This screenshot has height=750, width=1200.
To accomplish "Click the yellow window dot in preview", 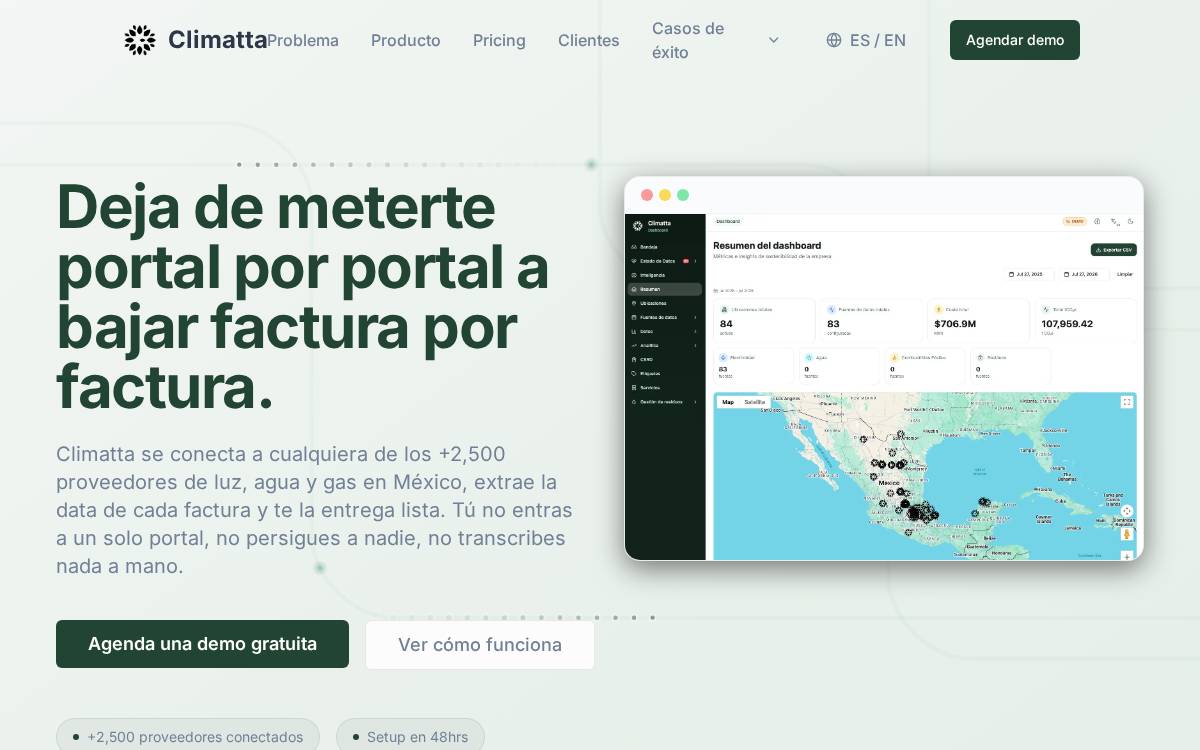I will (x=665, y=195).
